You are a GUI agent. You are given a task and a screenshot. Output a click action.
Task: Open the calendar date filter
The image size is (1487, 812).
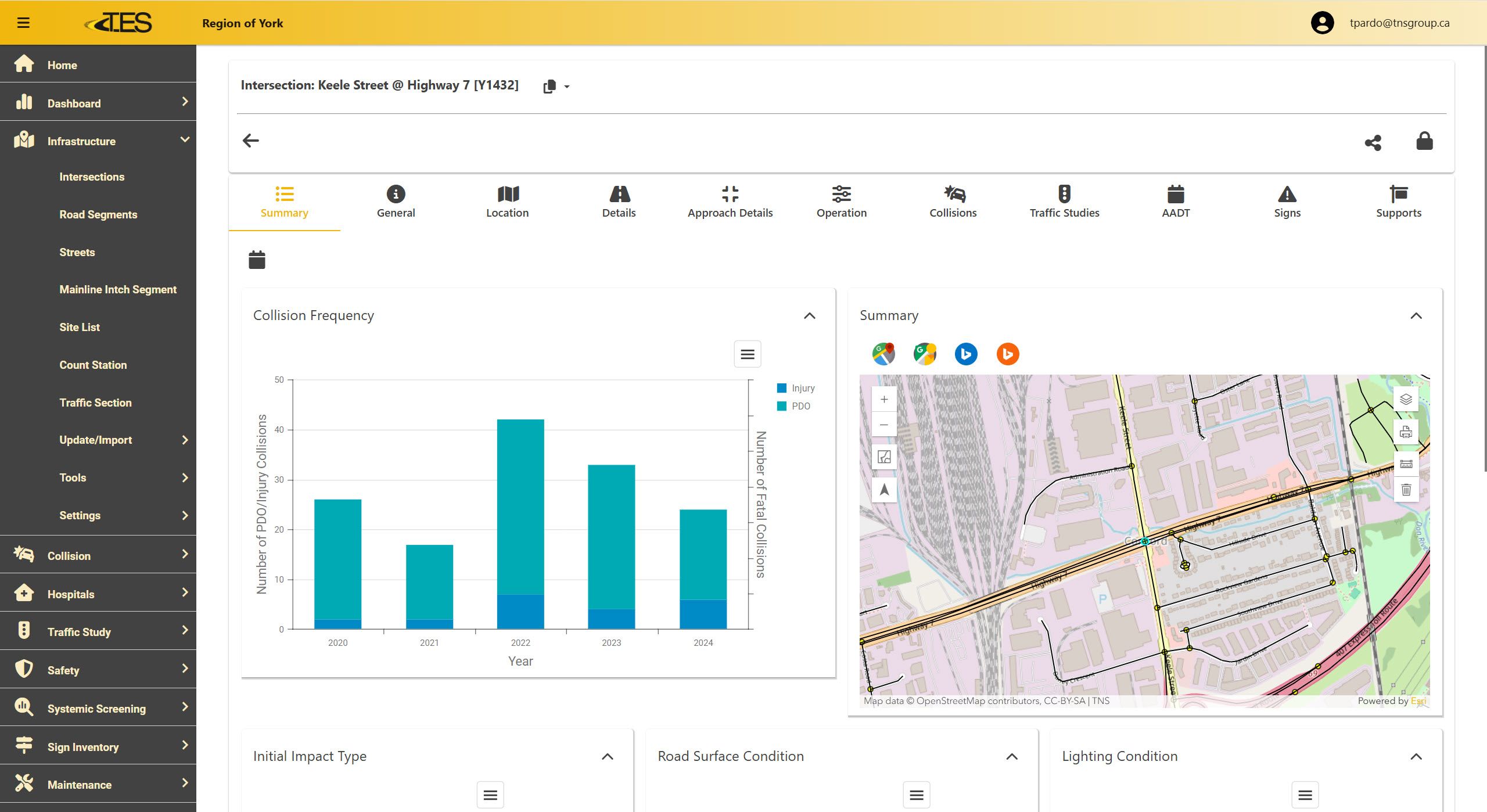click(x=257, y=260)
